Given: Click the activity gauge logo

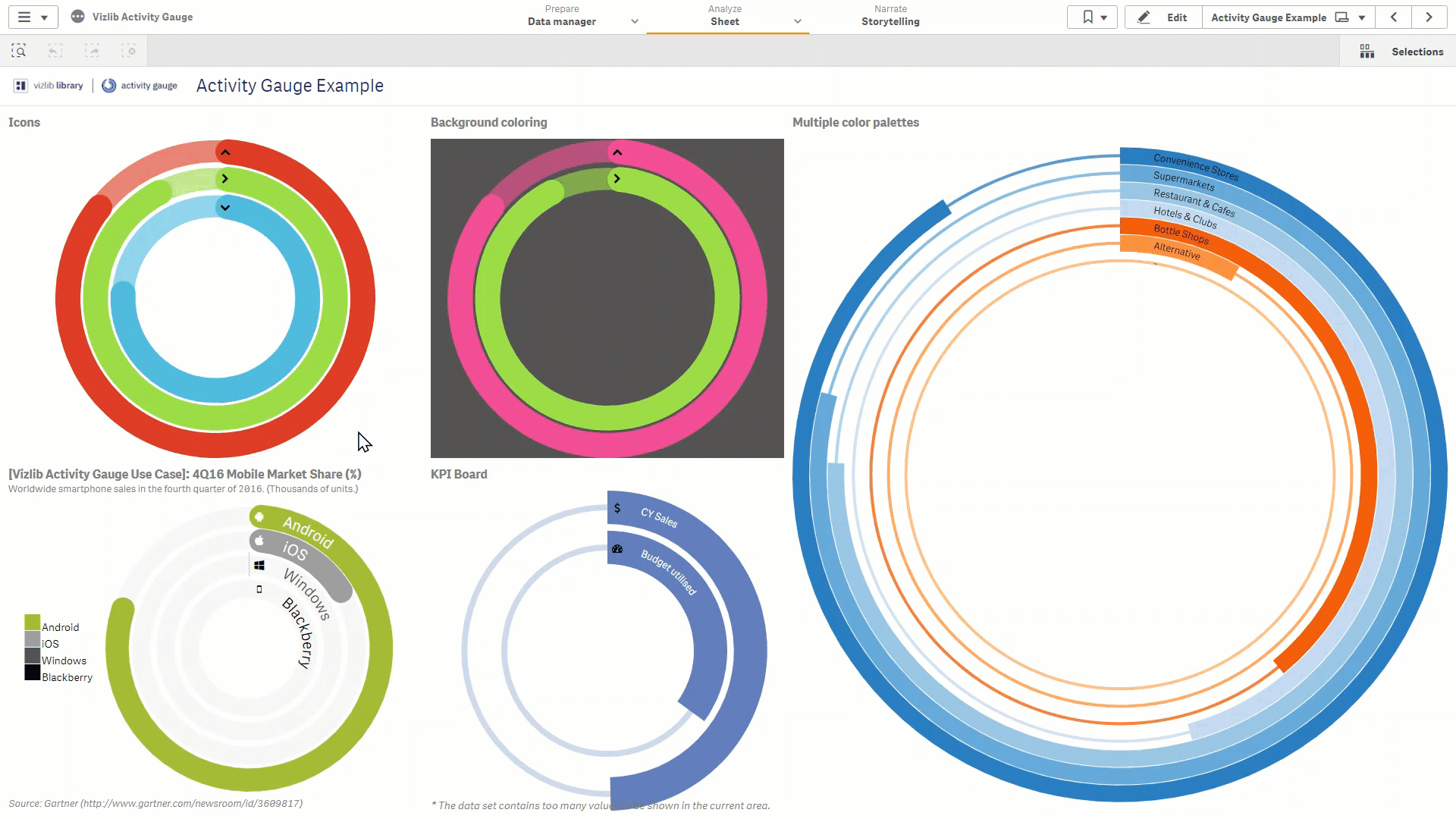Looking at the screenshot, I should click(x=140, y=86).
